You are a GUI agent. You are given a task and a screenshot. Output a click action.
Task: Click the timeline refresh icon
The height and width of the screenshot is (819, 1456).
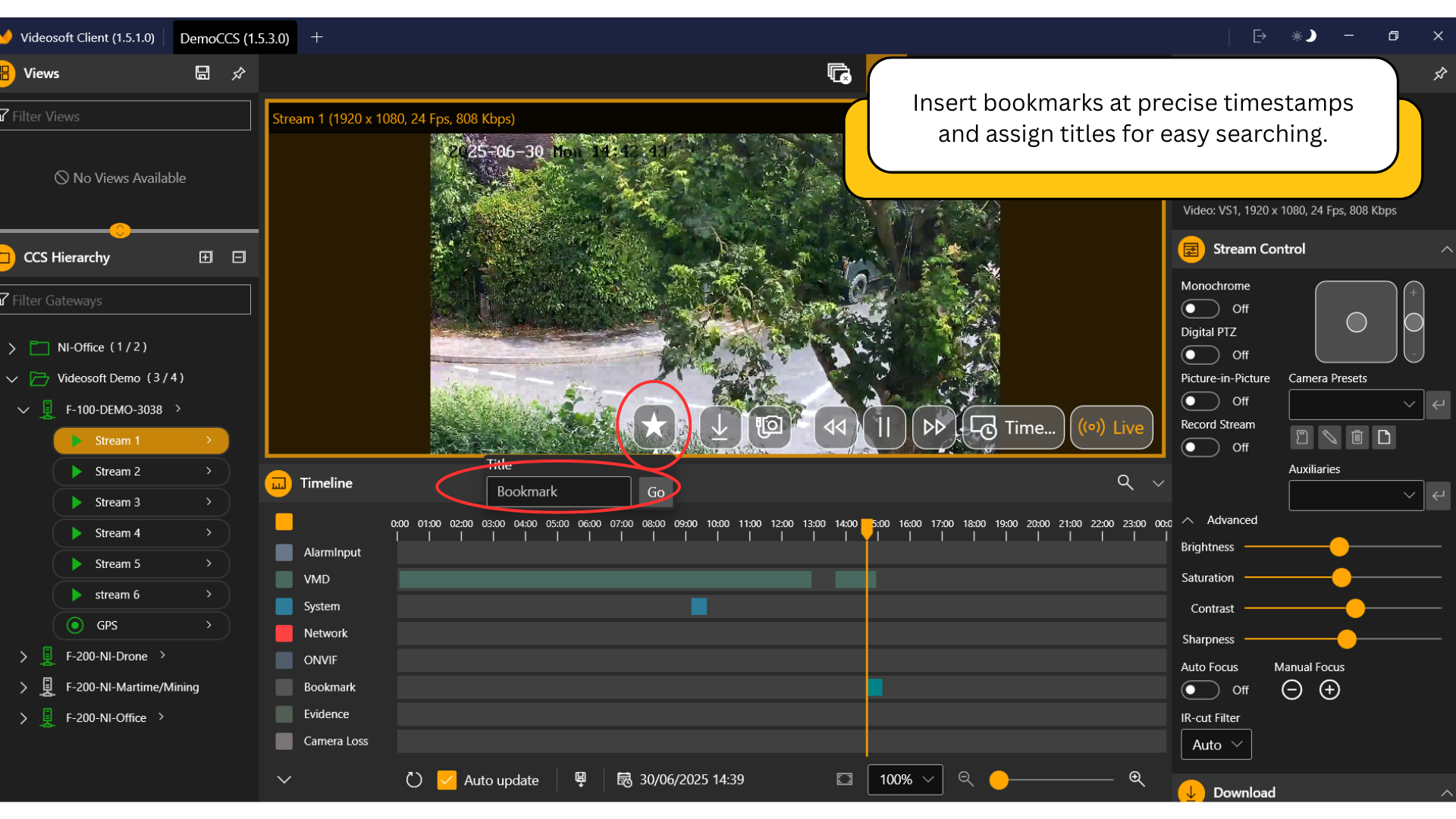(413, 780)
